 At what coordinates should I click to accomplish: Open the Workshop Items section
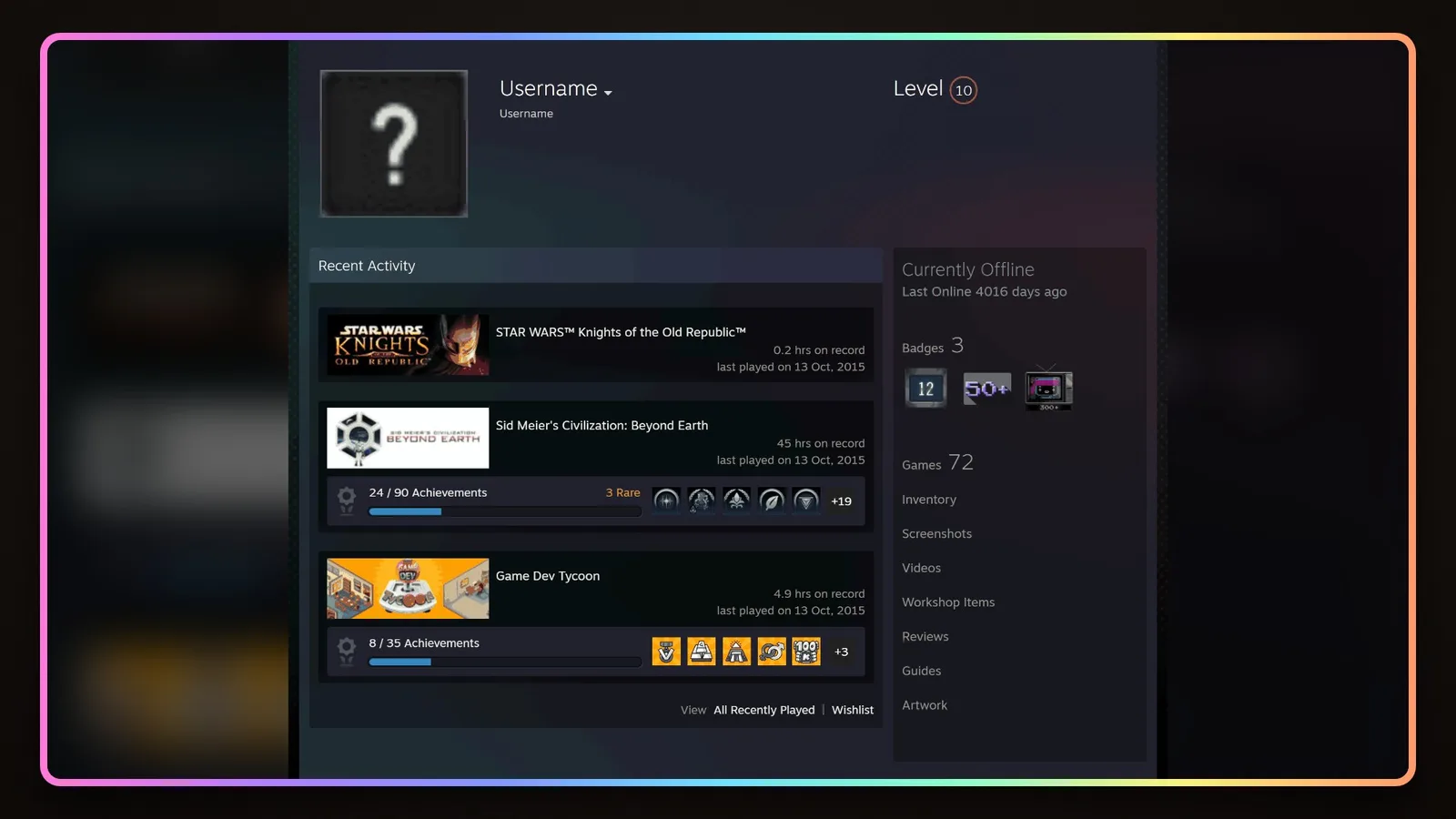tap(948, 602)
